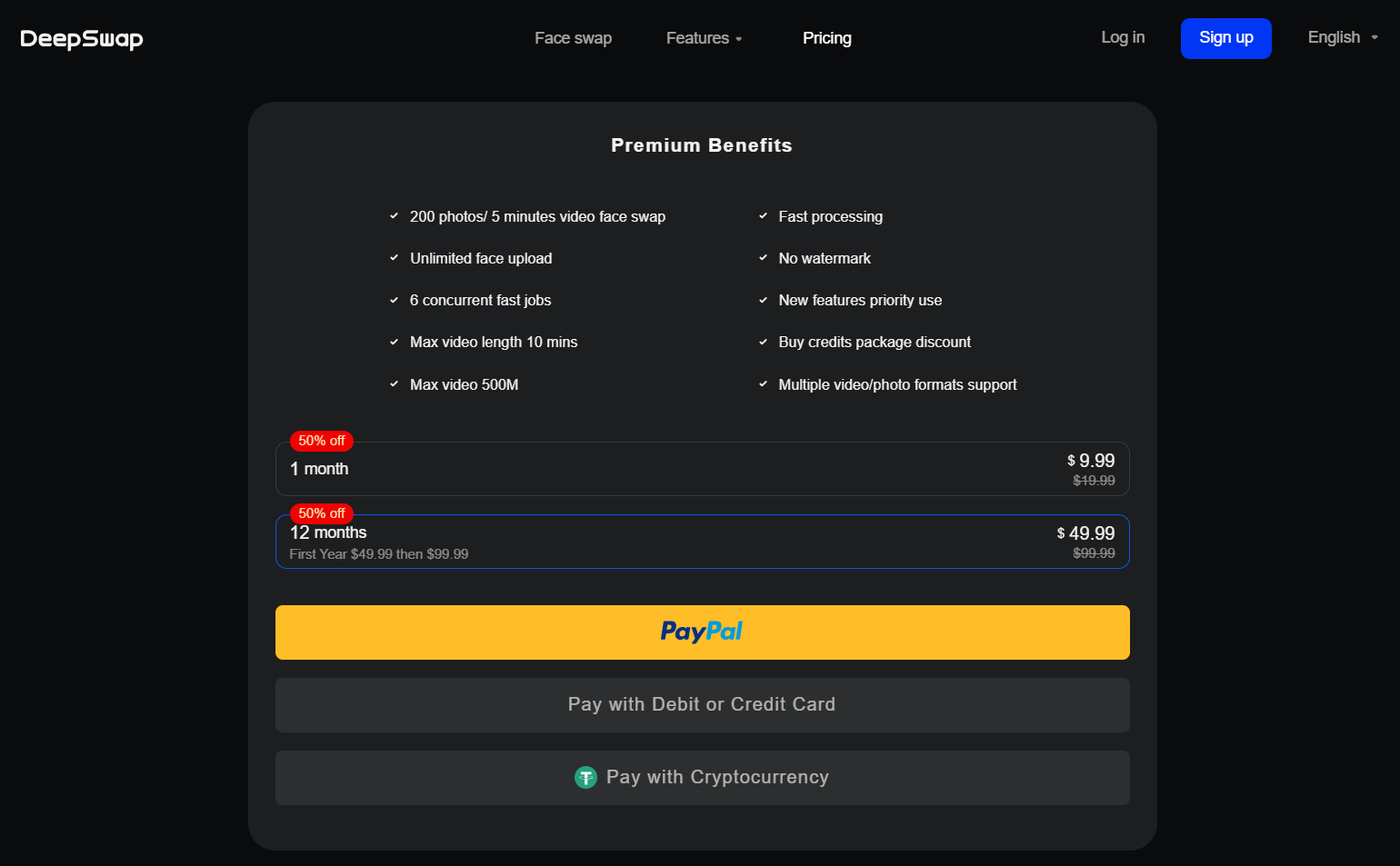Click the checkmark beside Fast processing
This screenshot has height=866, width=1400.
[763, 216]
